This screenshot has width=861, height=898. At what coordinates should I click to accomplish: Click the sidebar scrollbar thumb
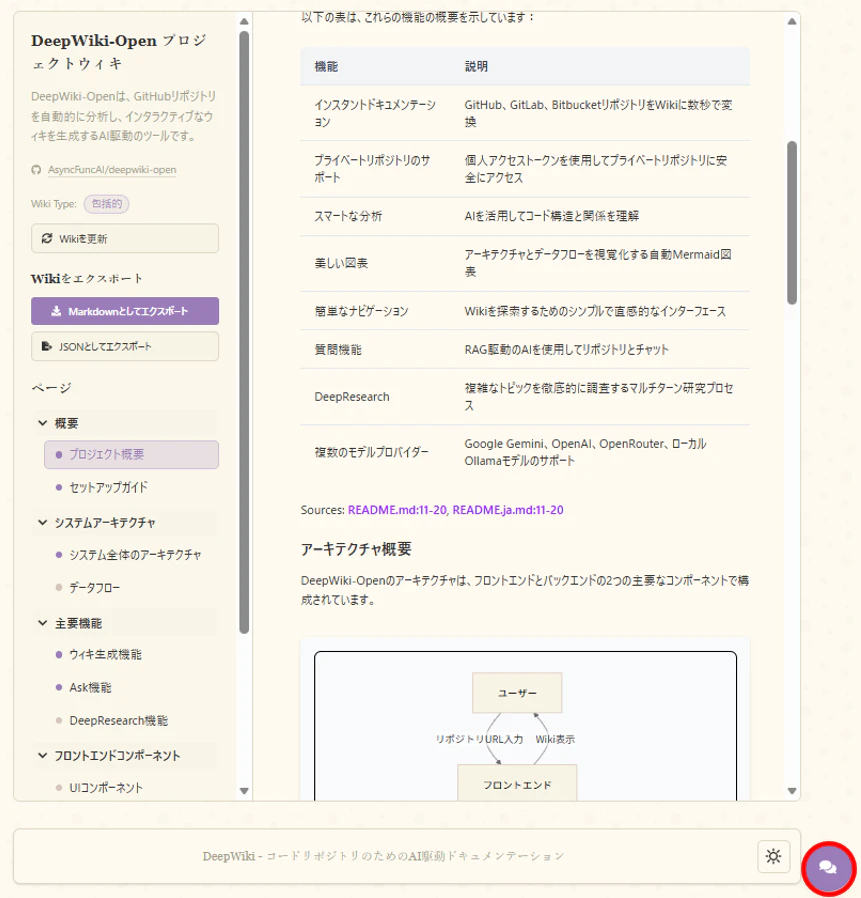244,332
